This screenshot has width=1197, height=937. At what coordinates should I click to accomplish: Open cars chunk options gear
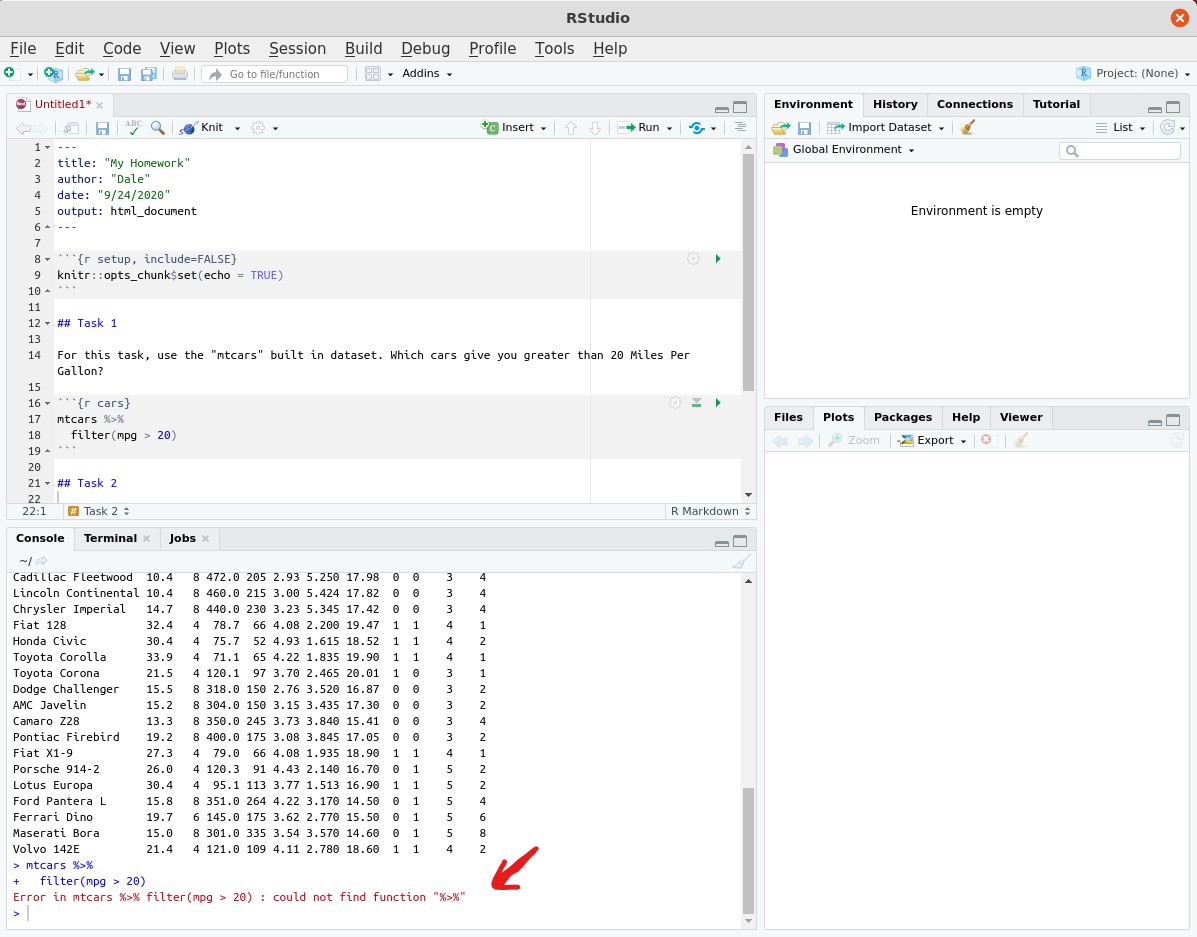[x=675, y=402]
